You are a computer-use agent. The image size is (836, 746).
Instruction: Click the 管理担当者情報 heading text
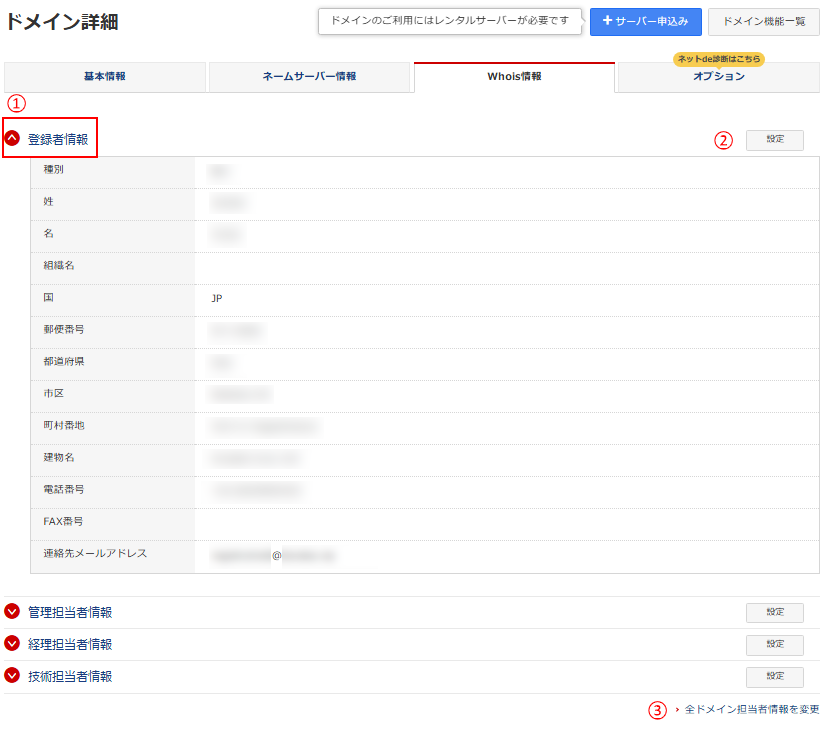(70, 612)
